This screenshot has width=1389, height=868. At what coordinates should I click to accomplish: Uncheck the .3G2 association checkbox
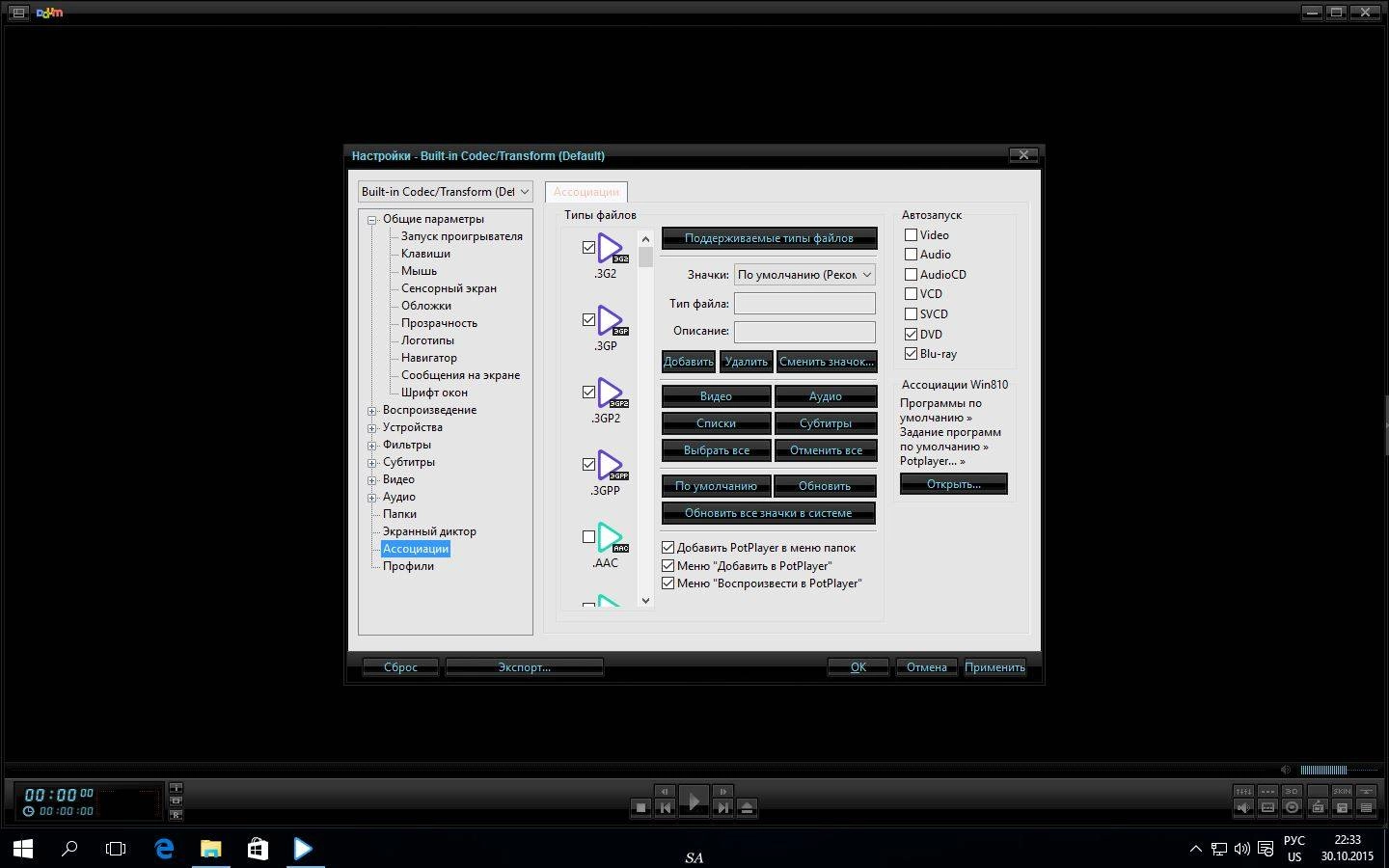point(588,248)
